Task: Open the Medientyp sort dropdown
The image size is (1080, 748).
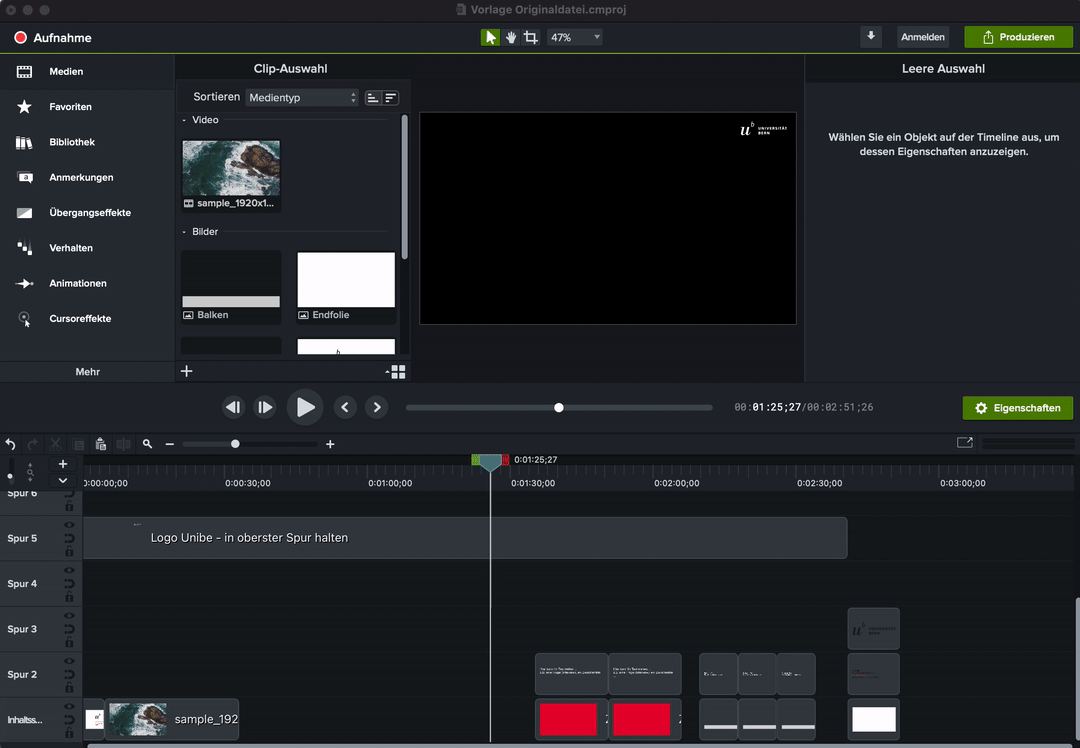Action: (x=302, y=97)
